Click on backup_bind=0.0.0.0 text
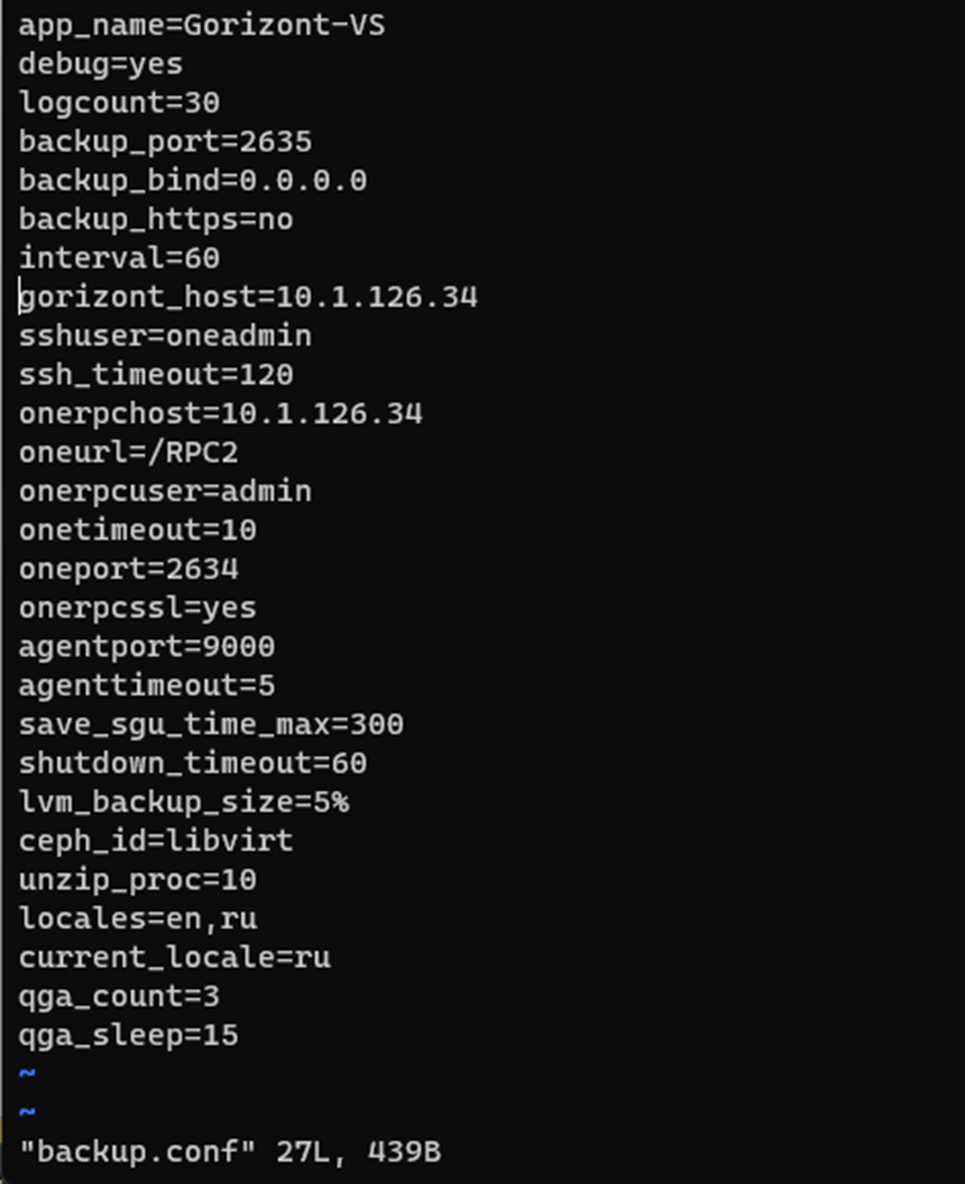 193,180
